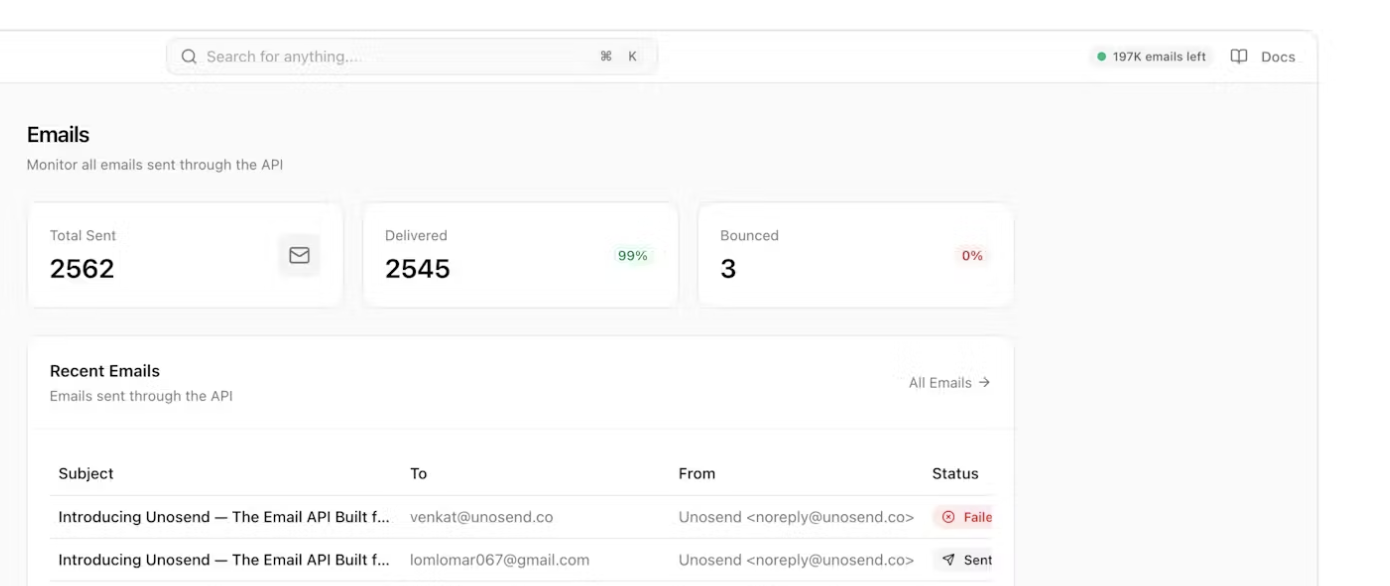1390x586 pixels.
Task: Click the arrow next to All Emails
Action: coord(984,382)
